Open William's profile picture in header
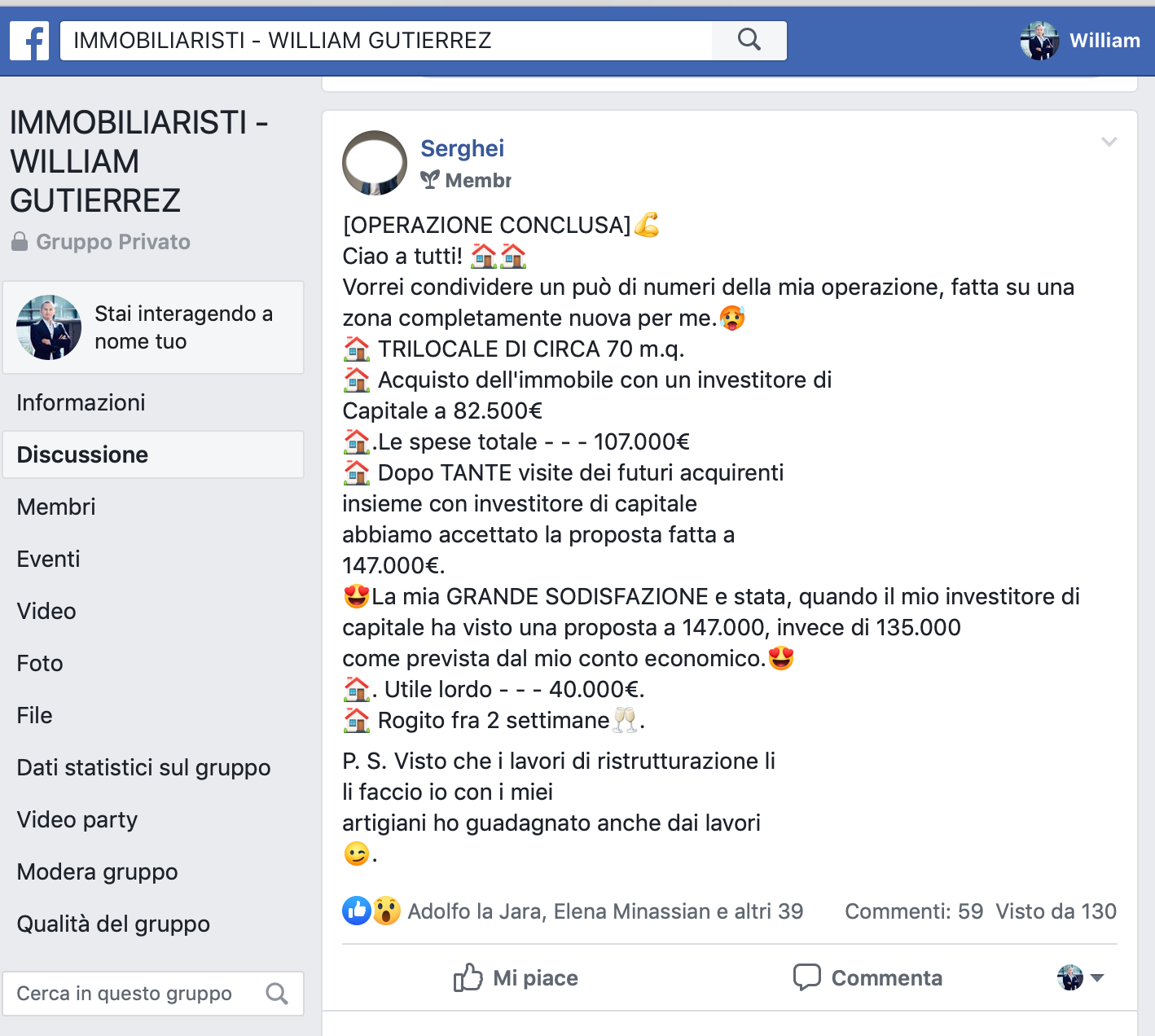 (x=1039, y=41)
